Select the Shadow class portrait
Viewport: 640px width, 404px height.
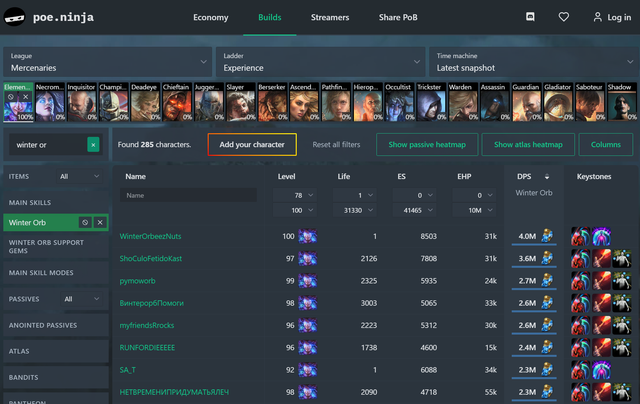coord(622,102)
